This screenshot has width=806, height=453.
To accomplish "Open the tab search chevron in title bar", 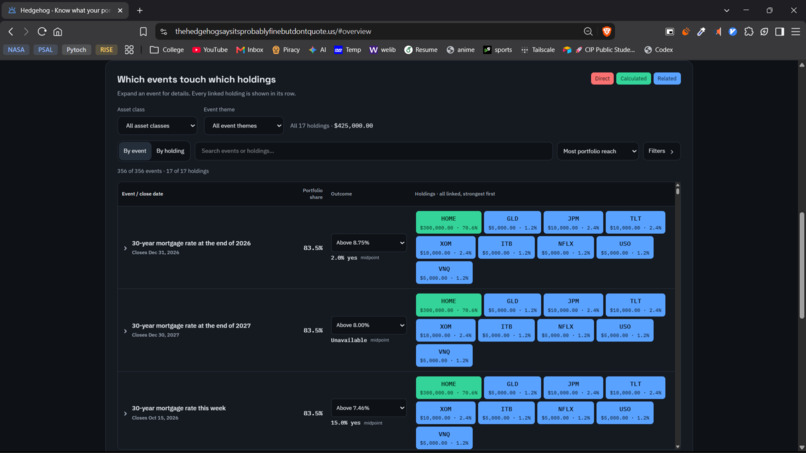I will click(726, 10).
